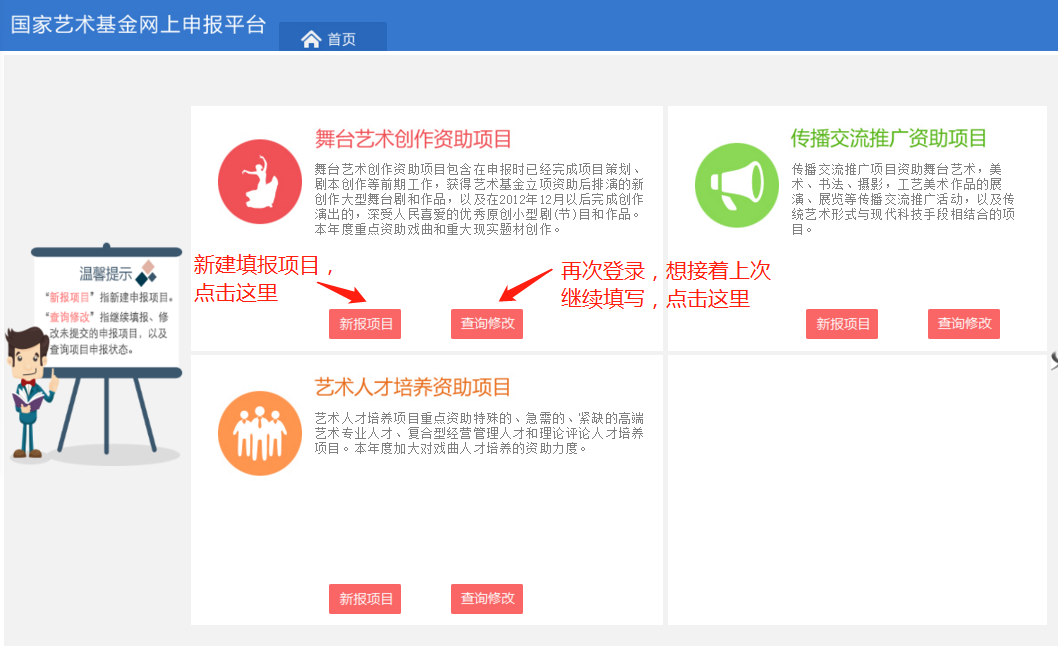
Task: Click the red arrow pointing to 查询修改
Action: (x=525, y=284)
